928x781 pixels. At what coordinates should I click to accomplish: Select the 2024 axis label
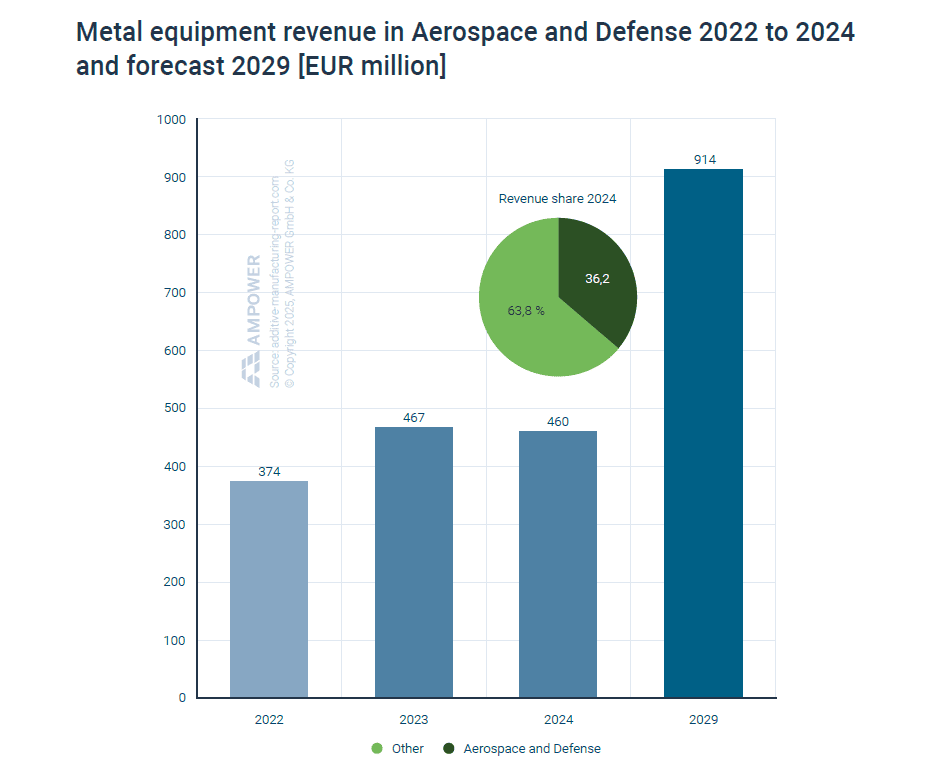point(558,718)
